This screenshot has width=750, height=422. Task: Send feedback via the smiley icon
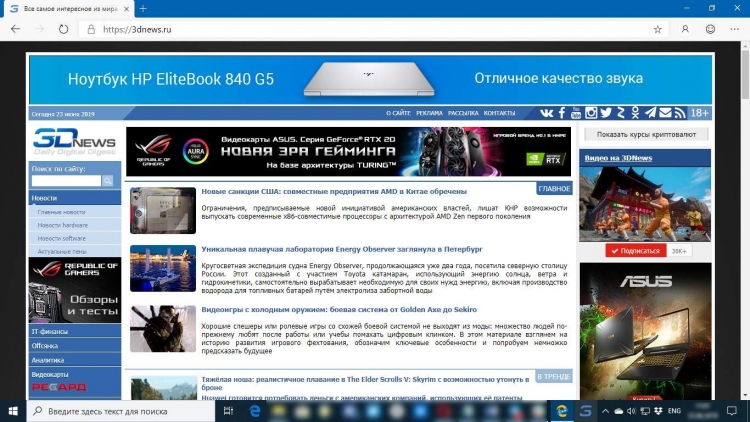pyautogui.click(x=710, y=29)
